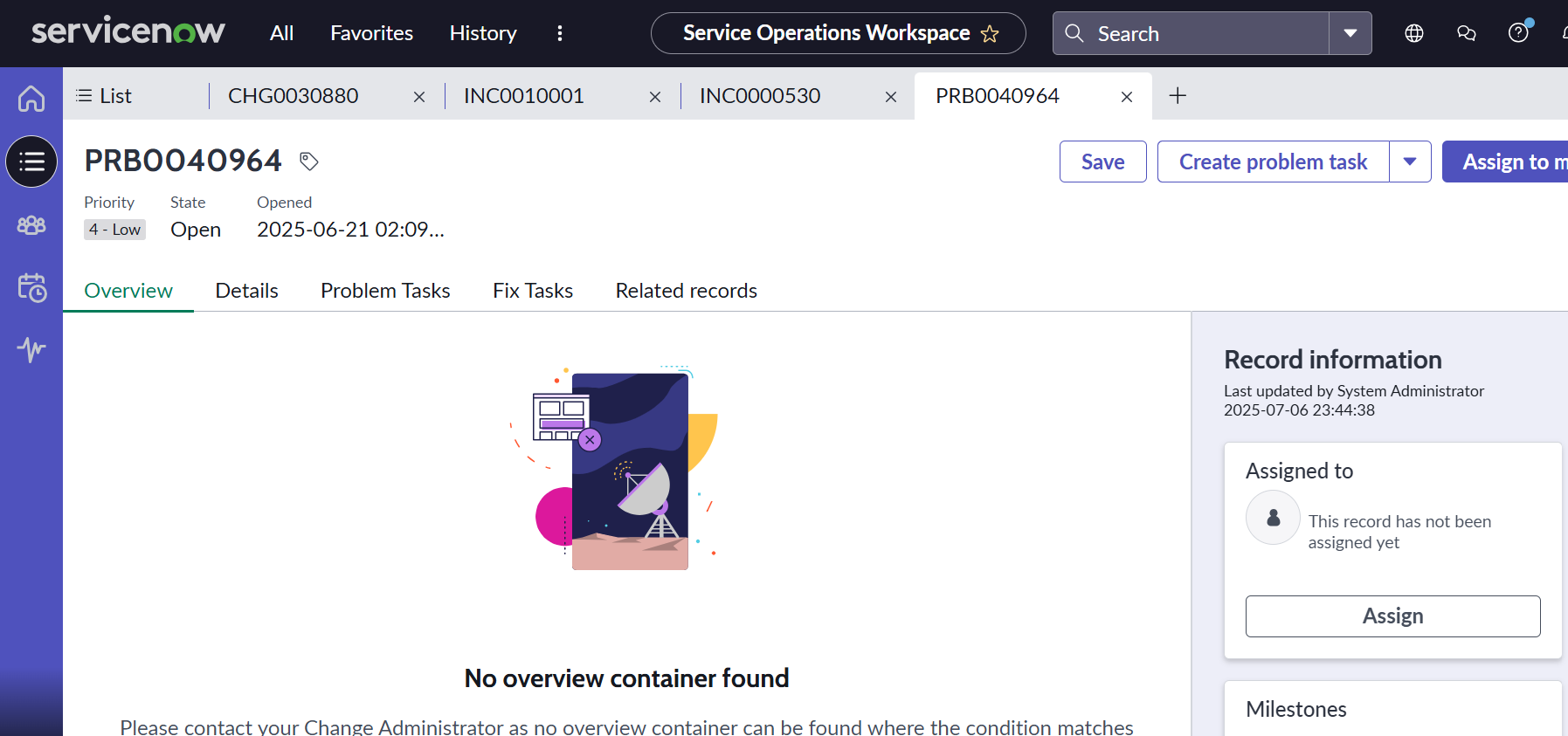
Task: Switch to the List tab
Action: 104,96
